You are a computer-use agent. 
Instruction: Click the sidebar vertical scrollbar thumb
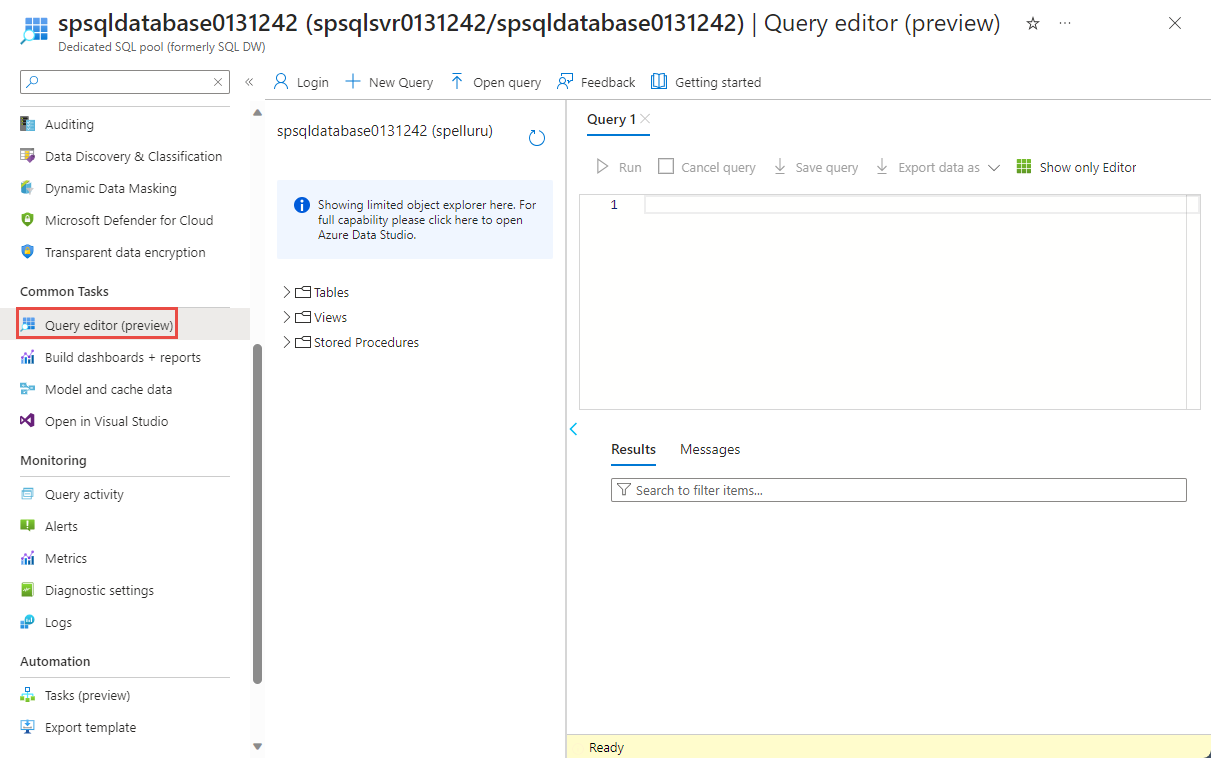point(257,514)
